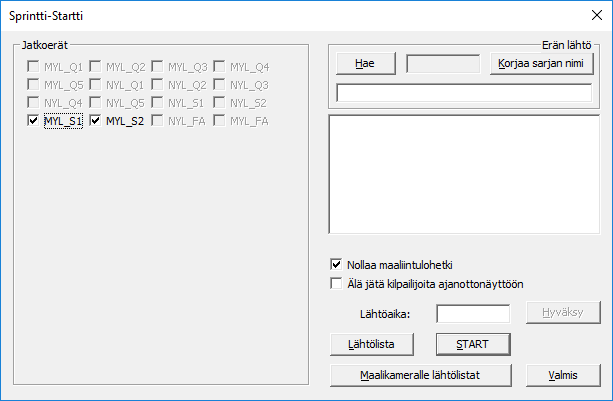The width and height of the screenshot is (613, 401).
Task: Tick the NYL_FA checkbox
Action: [158, 121]
